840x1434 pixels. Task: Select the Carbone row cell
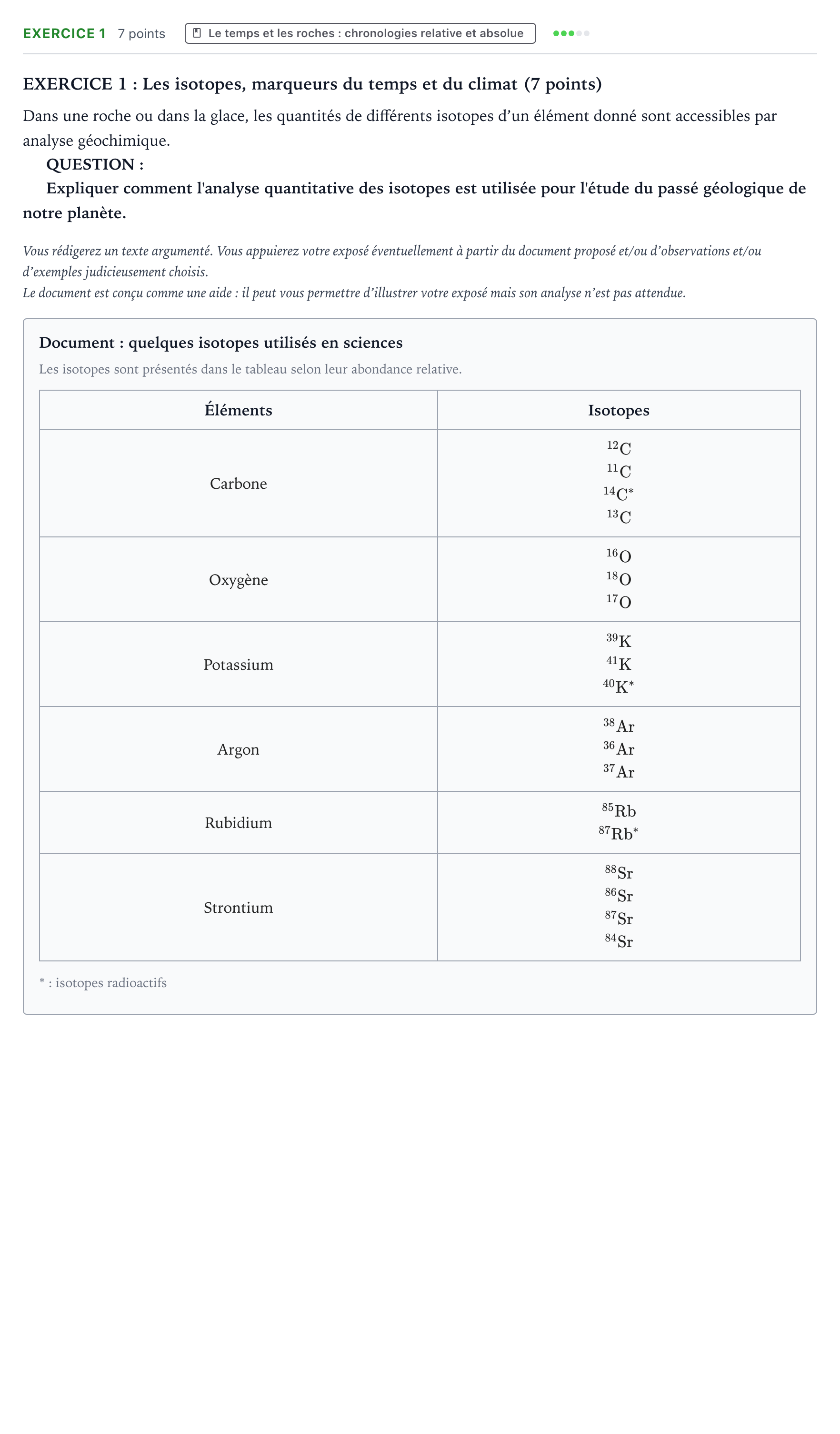[x=238, y=483]
